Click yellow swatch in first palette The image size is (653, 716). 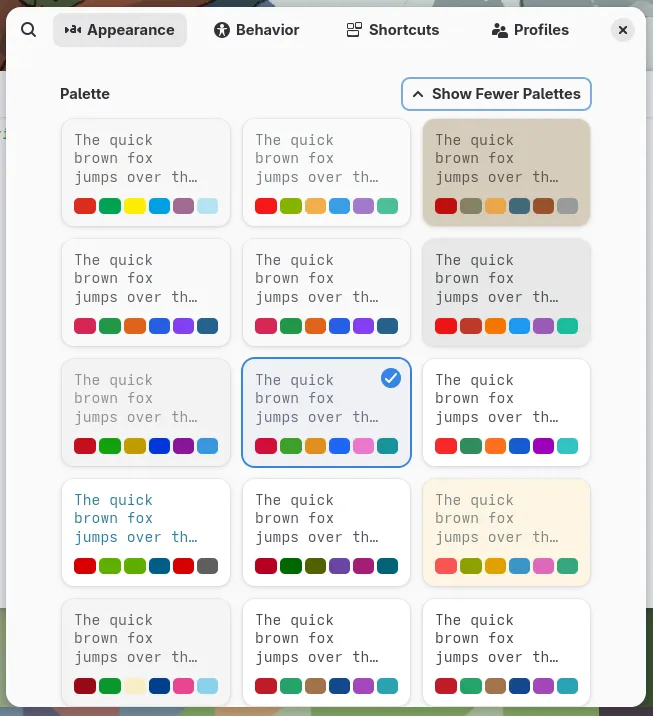click(x=134, y=206)
